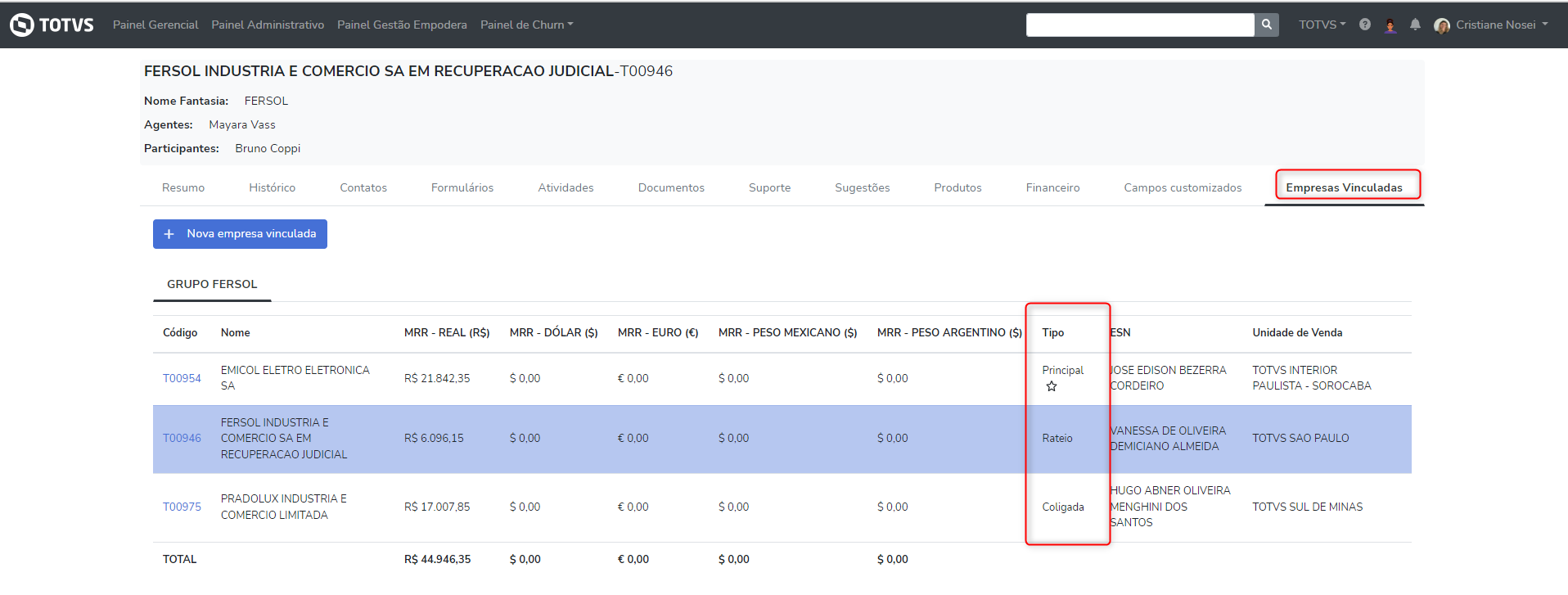Select the Empresas Vinculadas tab
1568x595 pixels.
click(1345, 187)
